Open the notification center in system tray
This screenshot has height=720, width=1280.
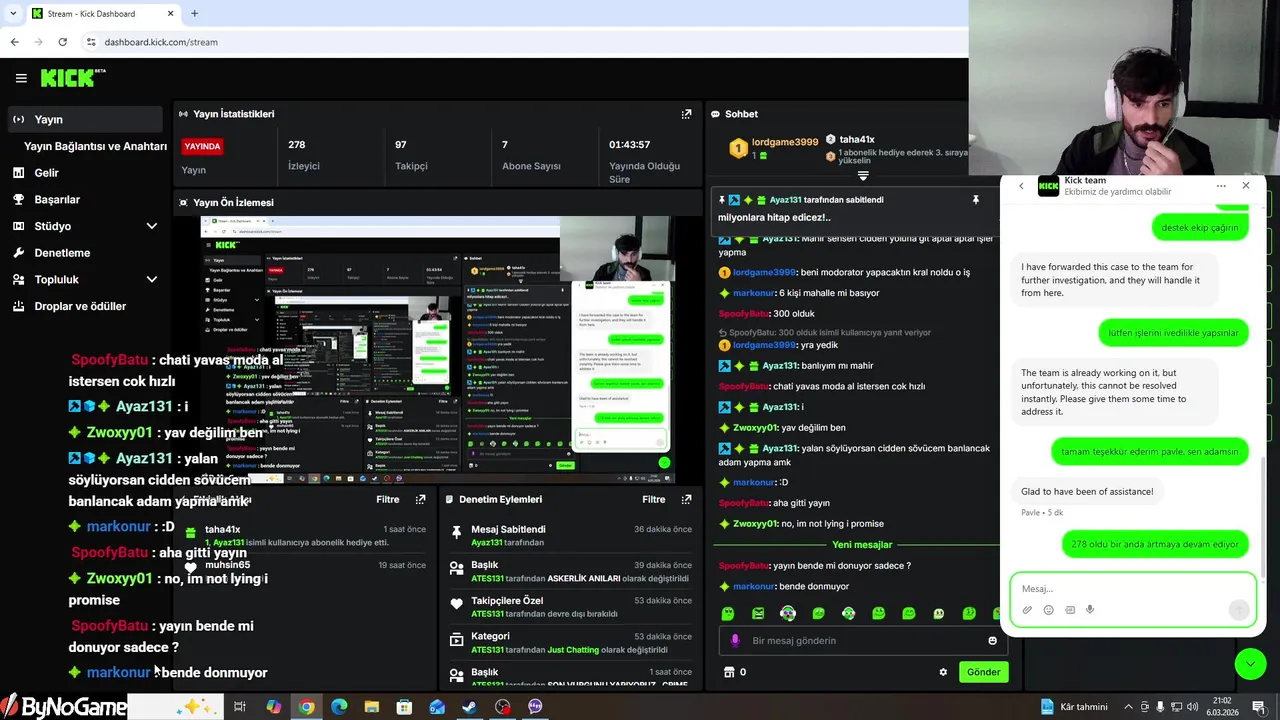(1259, 707)
